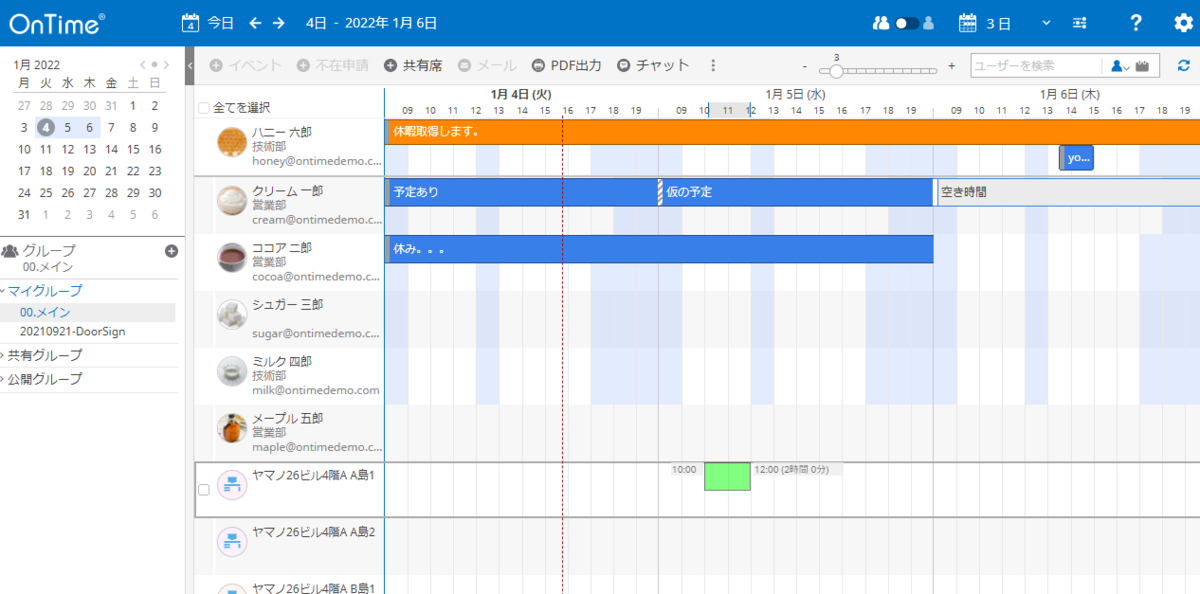This screenshot has height=594, width=1200.
Task: Select the 20210921-DoorSign group
Action: coord(72,331)
